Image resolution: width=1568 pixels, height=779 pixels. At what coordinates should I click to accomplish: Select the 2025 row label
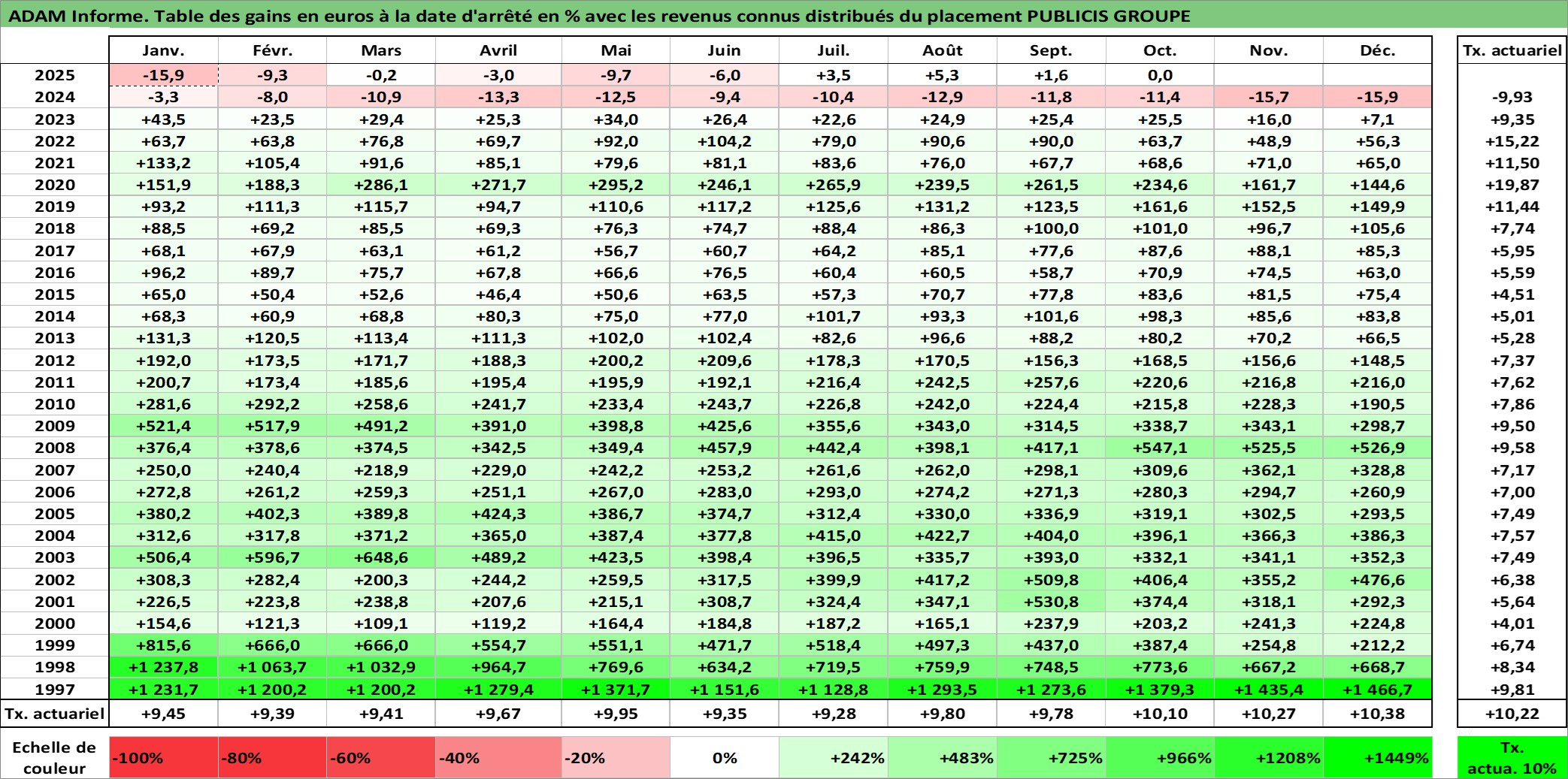point(55,75)
